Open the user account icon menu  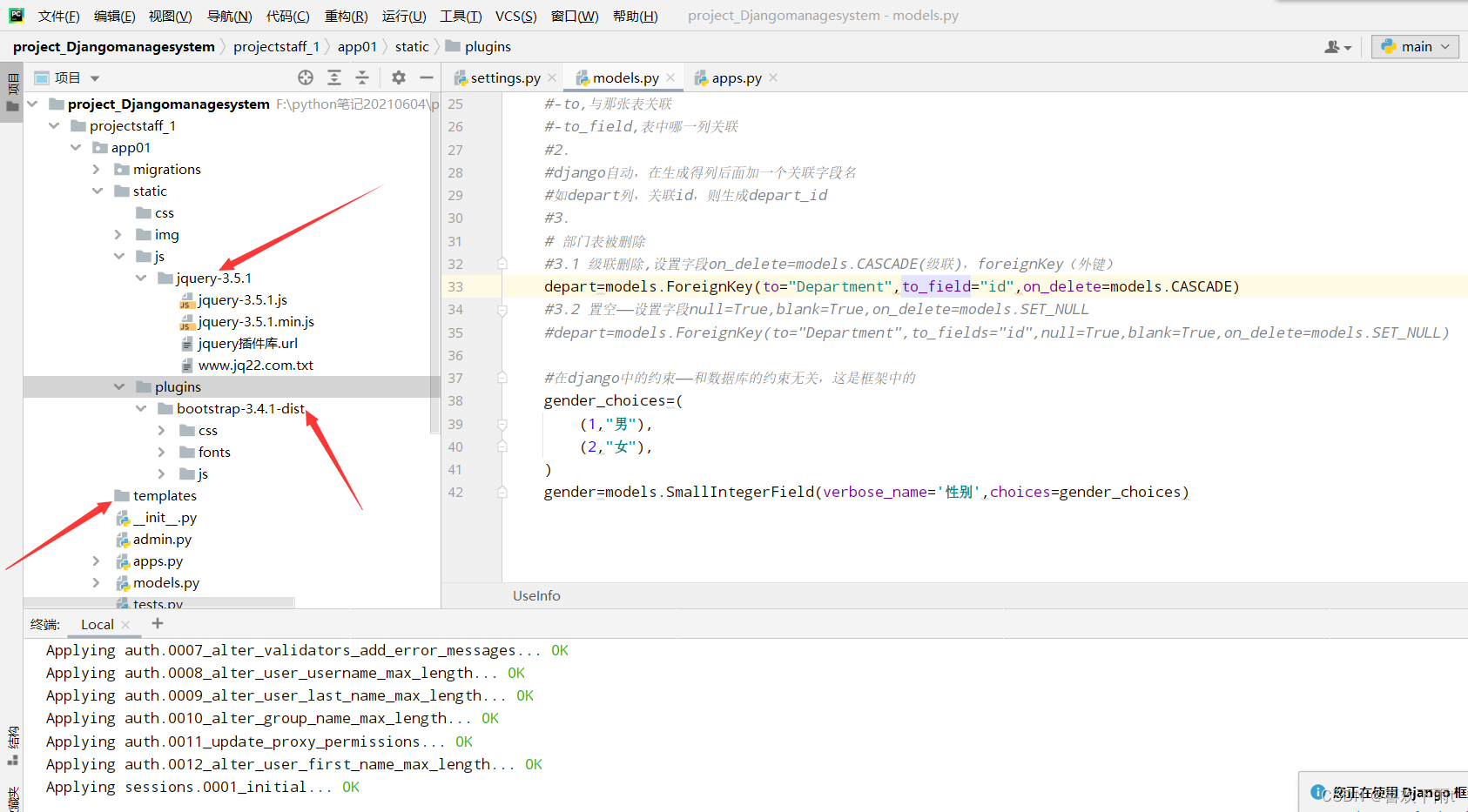[x=1337, y=47]
